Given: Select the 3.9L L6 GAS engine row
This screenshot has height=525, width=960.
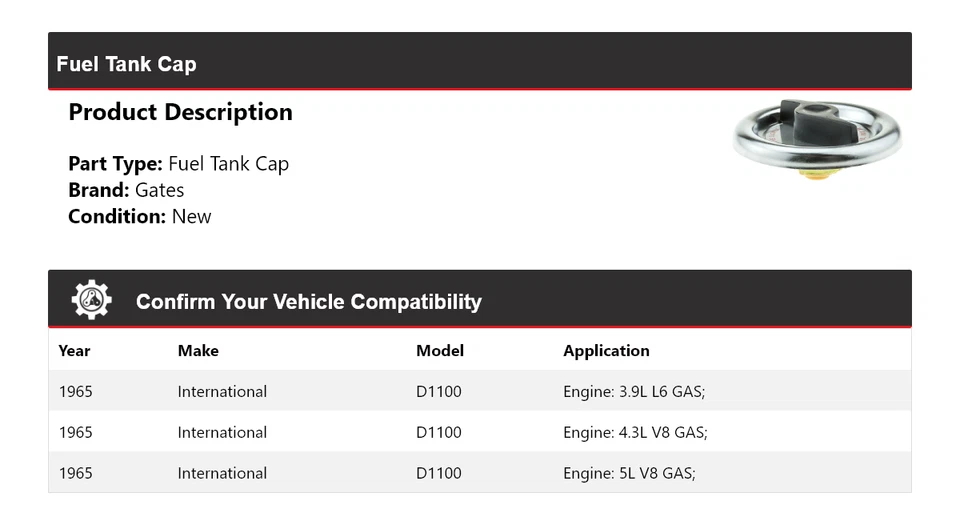Looking at the screenshot, I should click(634, 392).
